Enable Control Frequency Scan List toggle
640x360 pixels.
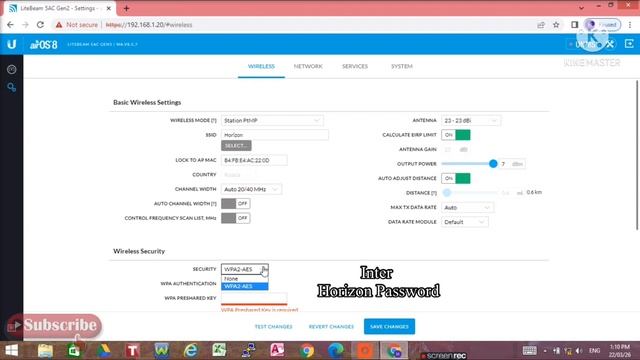pyautogui.click(x=236, y=218)
